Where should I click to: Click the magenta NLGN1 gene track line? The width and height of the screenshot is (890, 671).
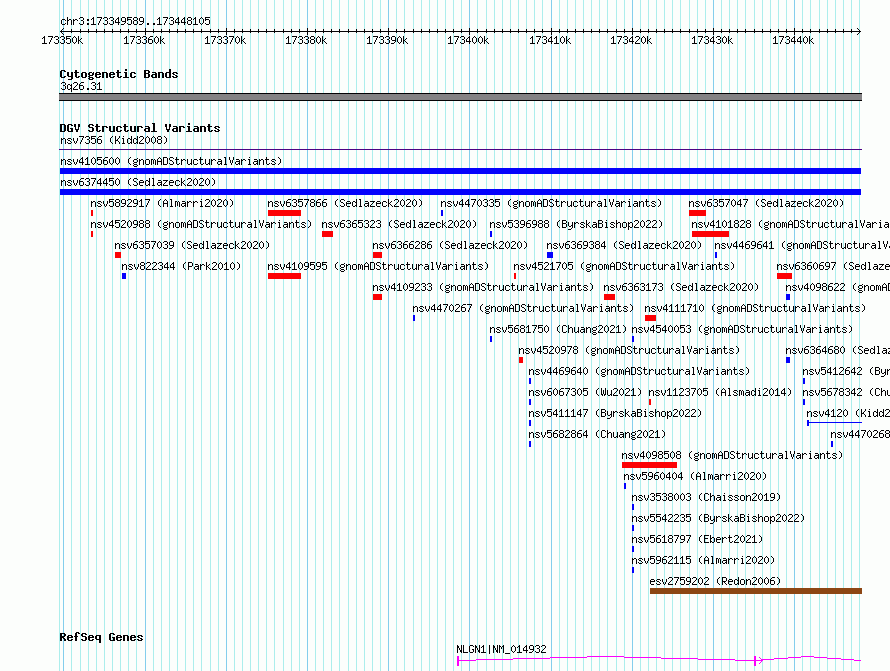[660, 659]
